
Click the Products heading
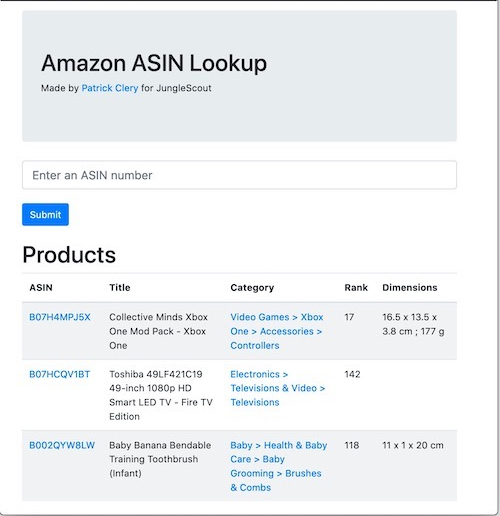pyautogui.click(x=69, y=255)
